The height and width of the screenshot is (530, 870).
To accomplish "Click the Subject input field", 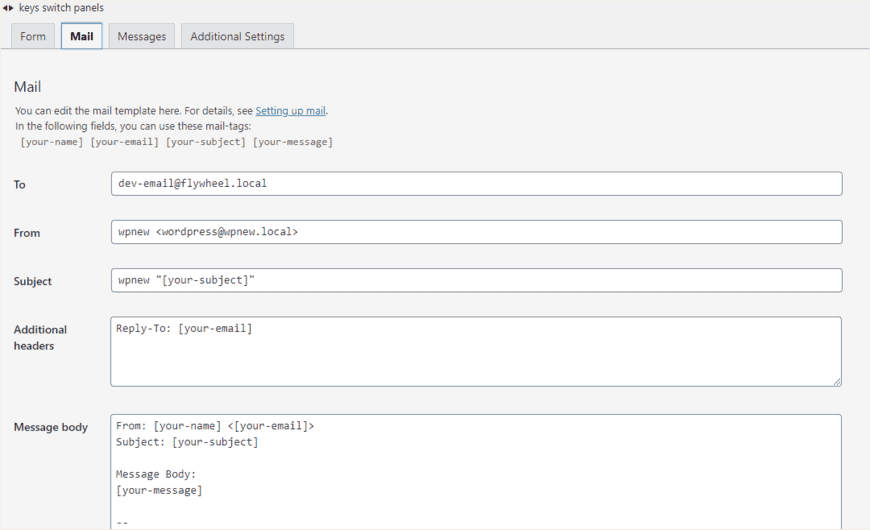I will point(477,280).
